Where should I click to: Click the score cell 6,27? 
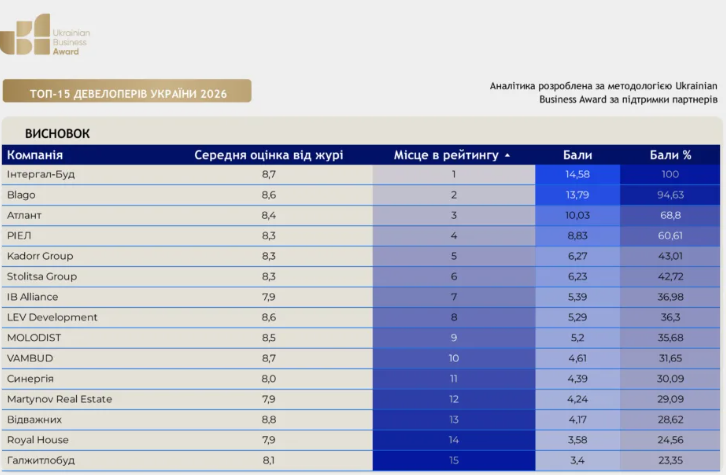(x=577, y=256)
